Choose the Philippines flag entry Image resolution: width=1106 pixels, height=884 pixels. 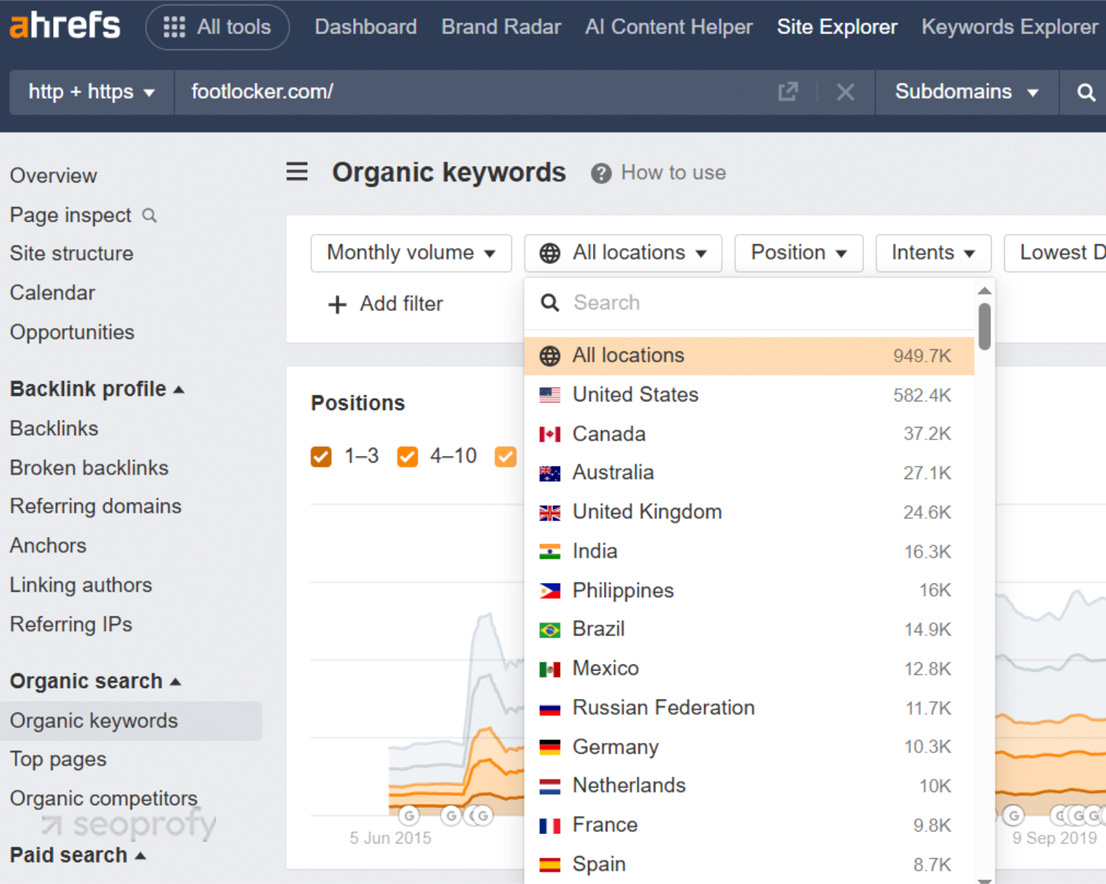pyautogui.click(x=749, y=591)
